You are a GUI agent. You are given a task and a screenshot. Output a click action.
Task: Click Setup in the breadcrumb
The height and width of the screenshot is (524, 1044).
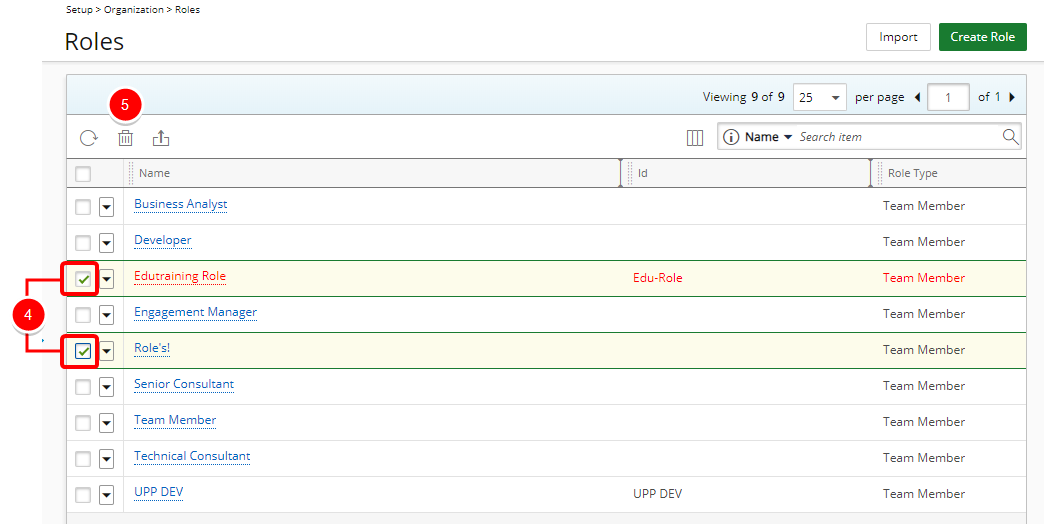80,10
